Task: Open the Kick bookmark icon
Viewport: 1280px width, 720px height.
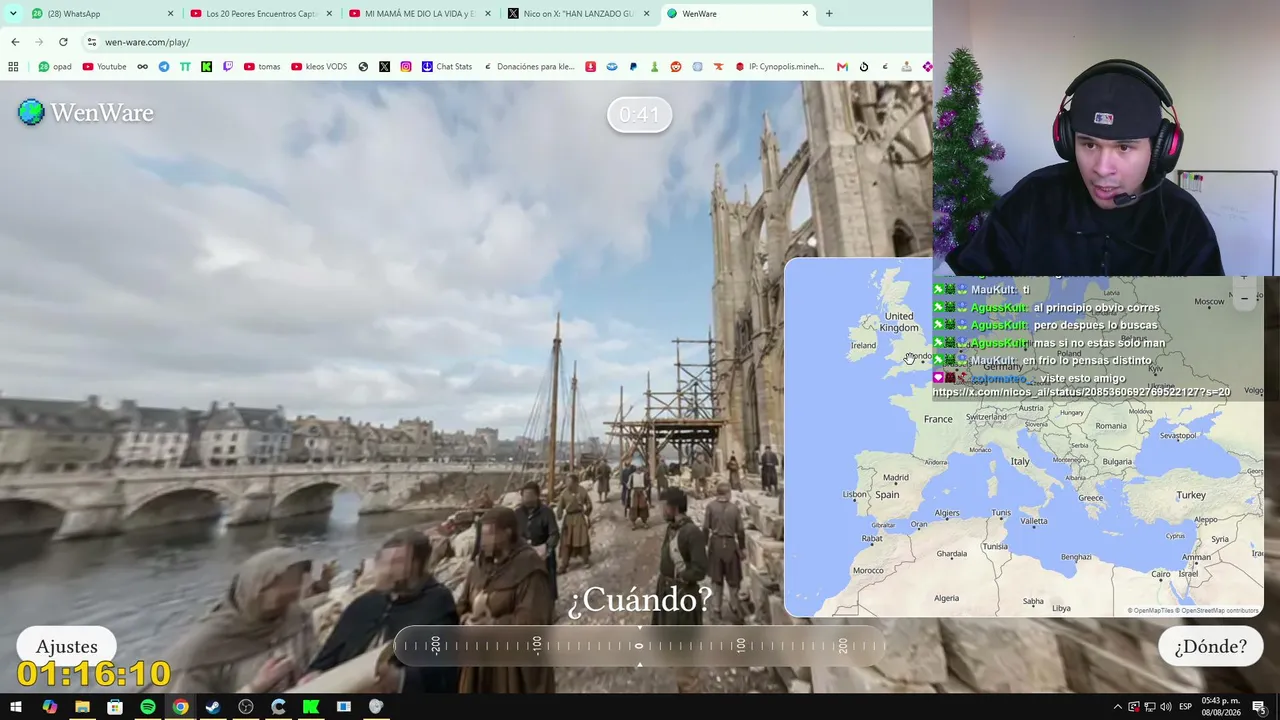Action: coord(206,67)
